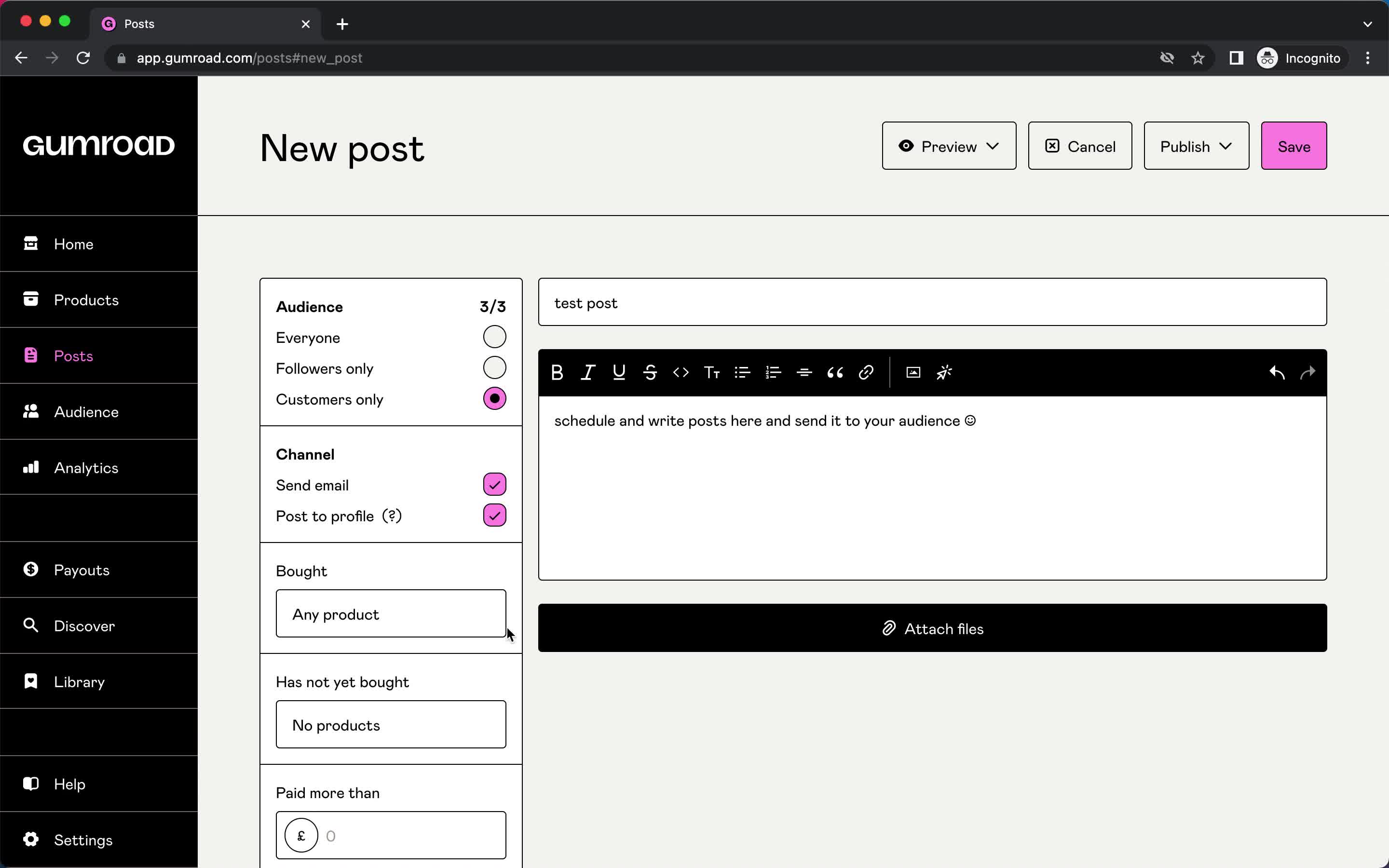This screenshot has width=1389, height=868.
Task: Open the Bought product selector
Action: (391, 614)
